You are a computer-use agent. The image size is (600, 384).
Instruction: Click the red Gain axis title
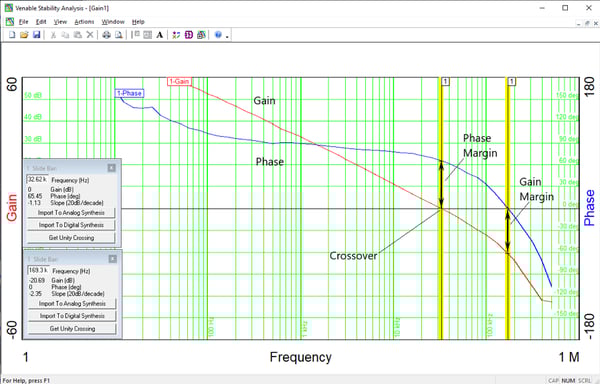tap(11, 208)
